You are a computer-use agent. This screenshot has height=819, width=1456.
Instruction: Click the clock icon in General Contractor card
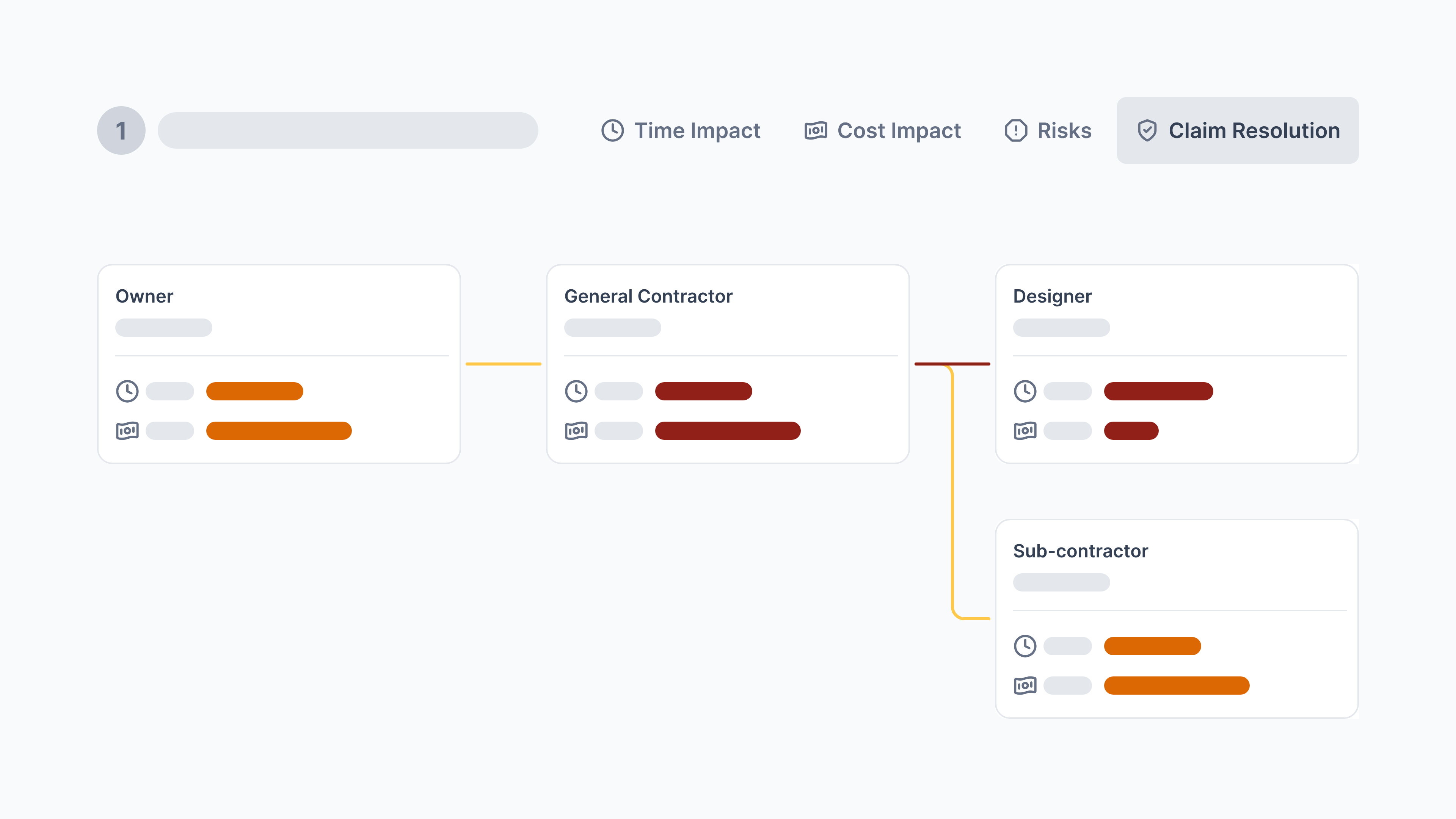pyautogui.click(x=576, y=391)
